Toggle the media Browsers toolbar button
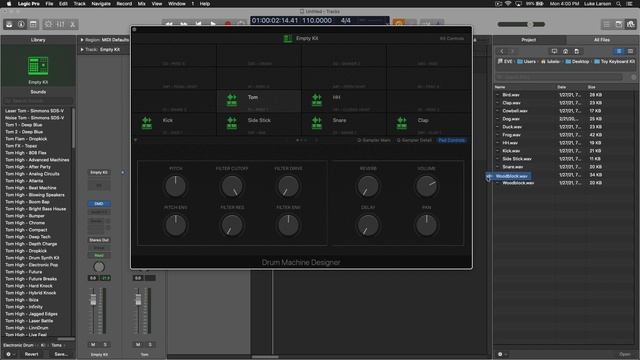The height and width of the screenshot is (360, 640). click(x=631, y=24)
